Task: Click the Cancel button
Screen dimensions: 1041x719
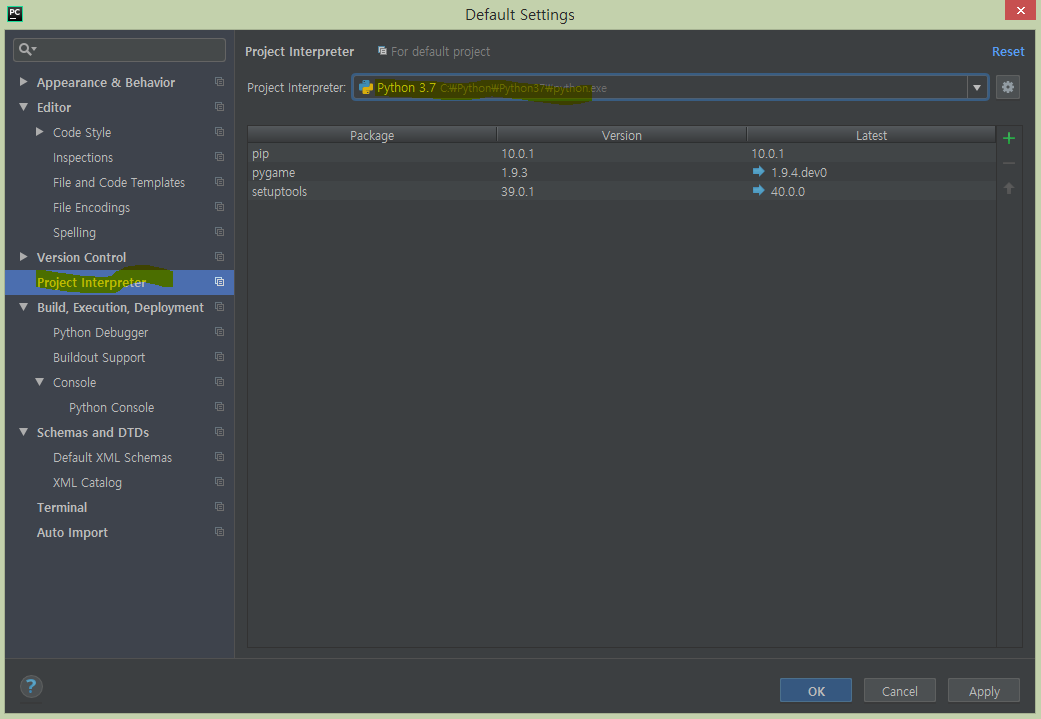Action: pyautogui.click(x=900, y=690)
